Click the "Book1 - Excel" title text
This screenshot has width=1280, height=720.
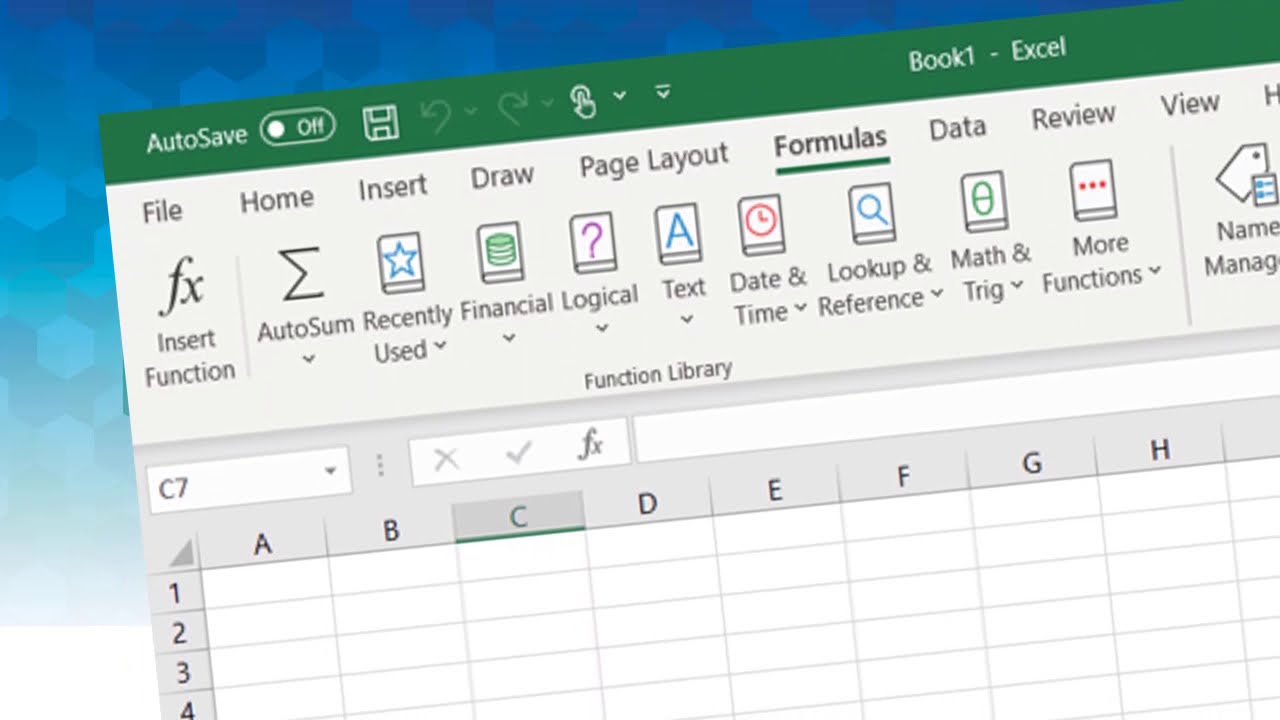click(x=987, y=54)
